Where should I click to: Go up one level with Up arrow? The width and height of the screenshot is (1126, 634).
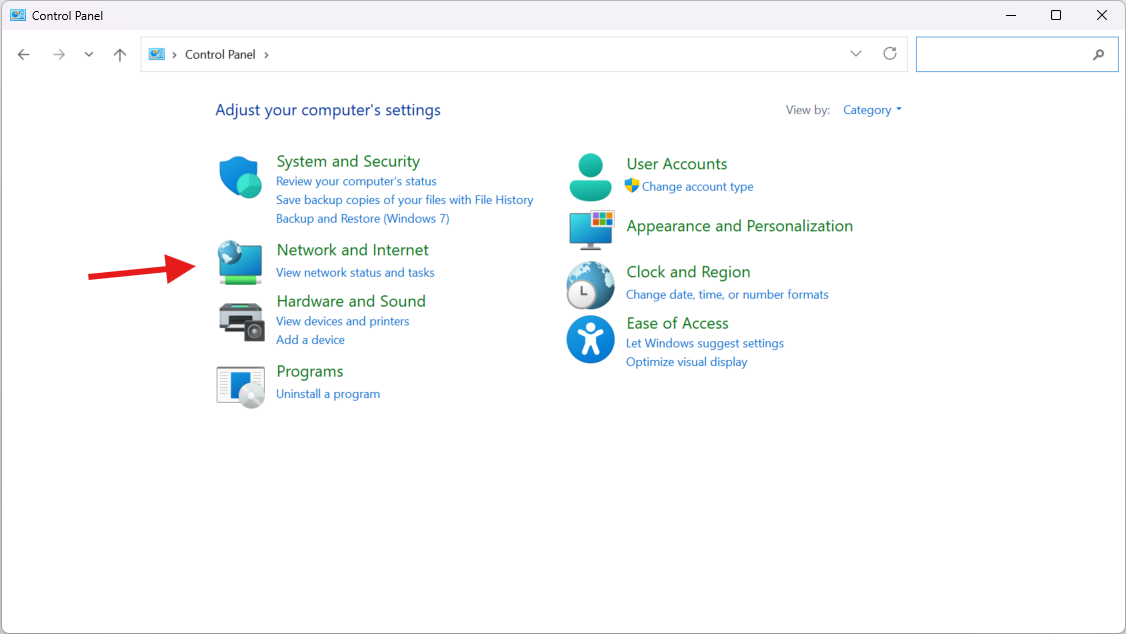120,55
